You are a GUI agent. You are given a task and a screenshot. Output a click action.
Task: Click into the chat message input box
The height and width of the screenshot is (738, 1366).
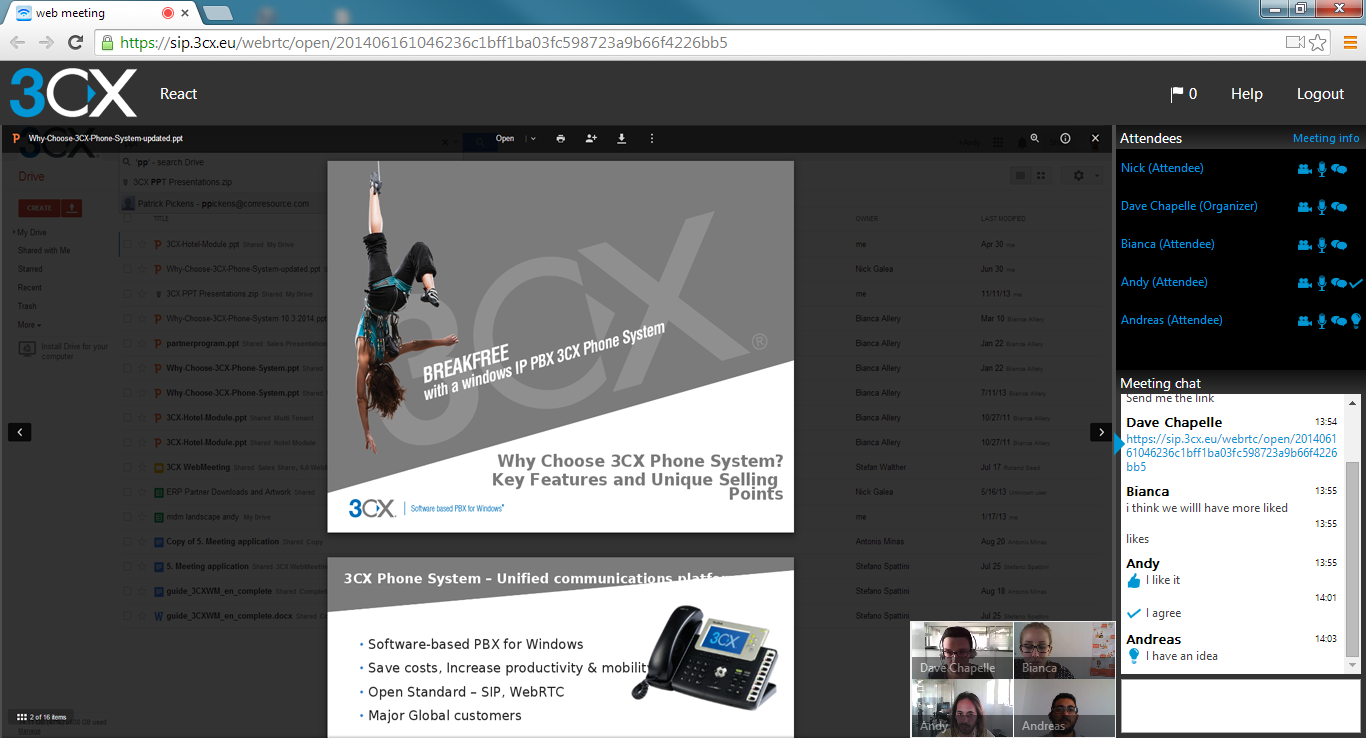(x=1240, y=706)
